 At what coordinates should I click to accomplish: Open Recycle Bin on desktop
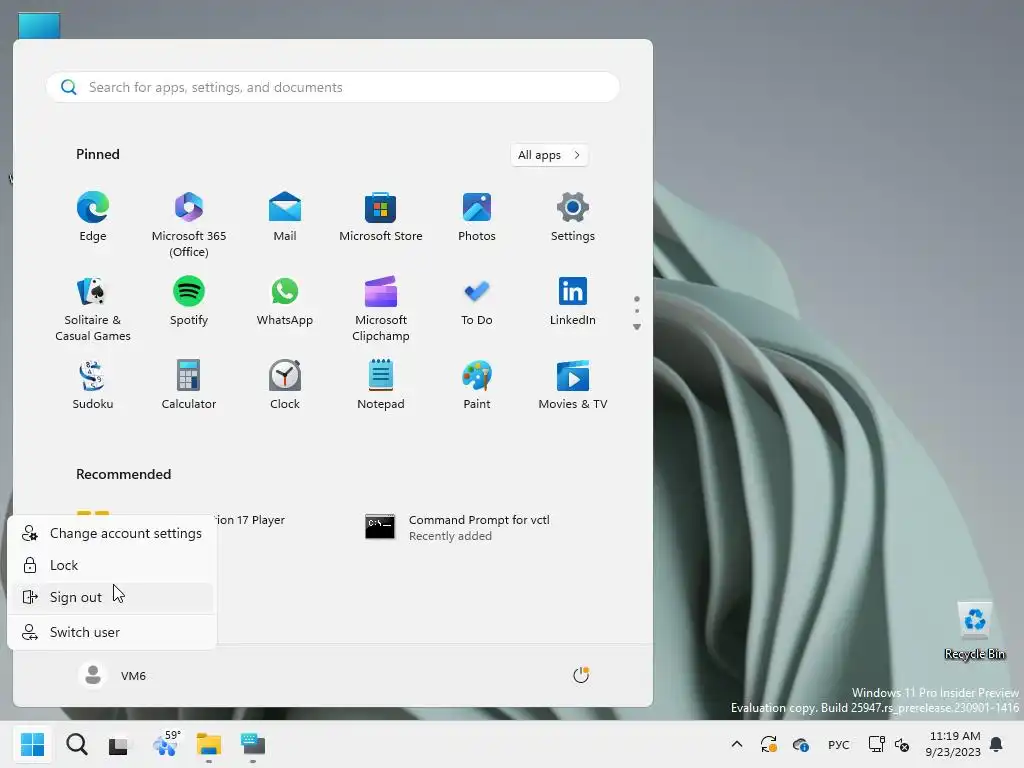[974, 631]
